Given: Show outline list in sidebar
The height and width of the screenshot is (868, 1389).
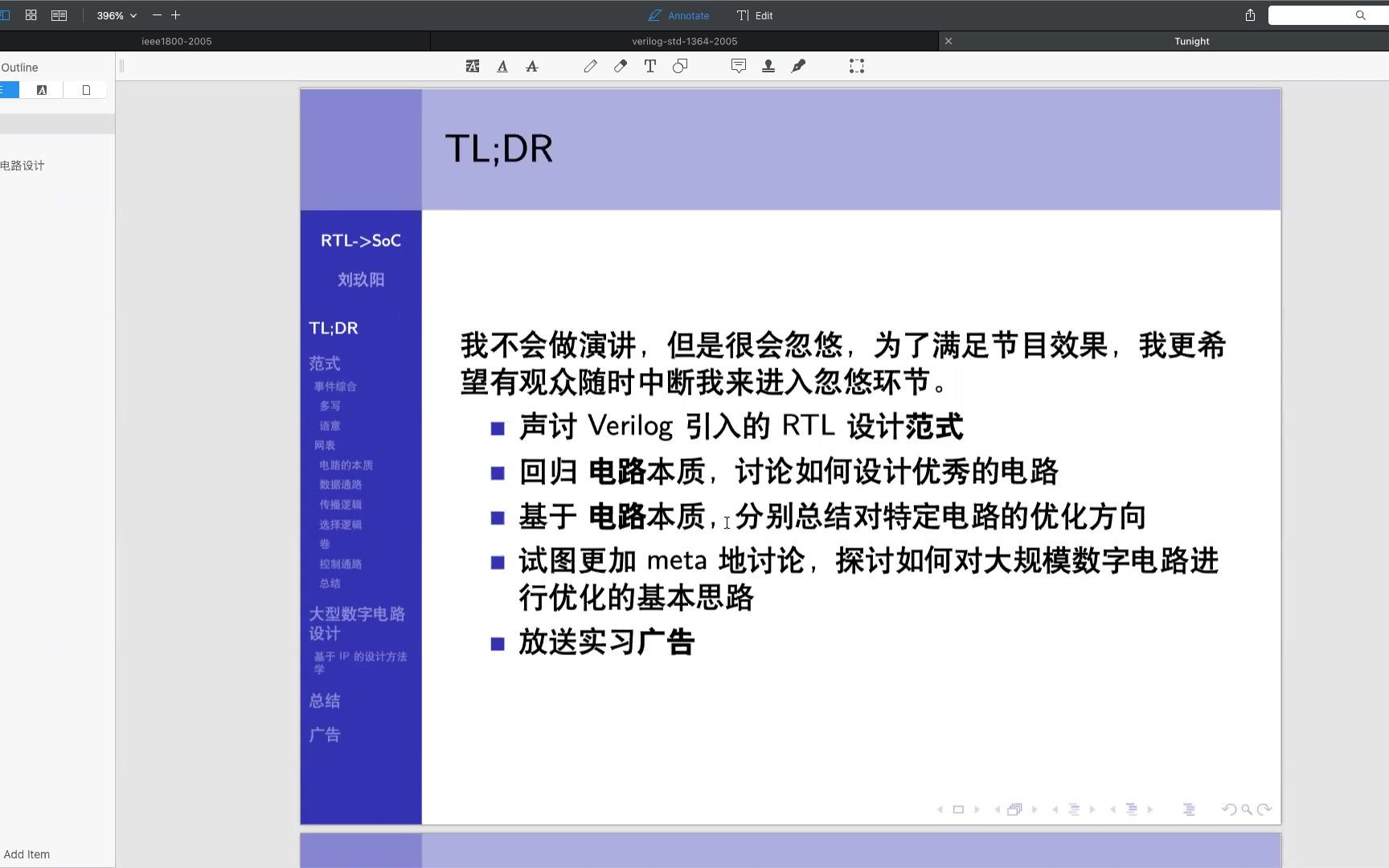Looking at the screenshot, I should [8, 90].
